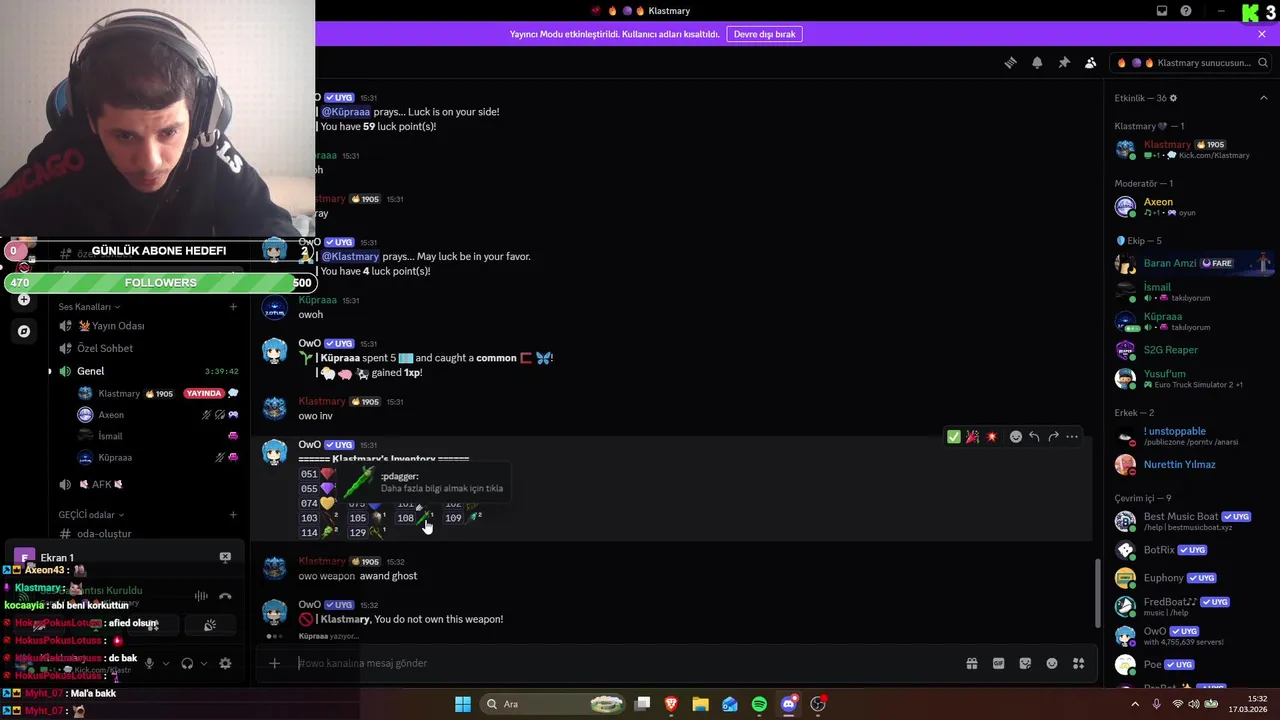Open the GIF picker
This screenshot has height=720, width=1280.
coord(998,663)
